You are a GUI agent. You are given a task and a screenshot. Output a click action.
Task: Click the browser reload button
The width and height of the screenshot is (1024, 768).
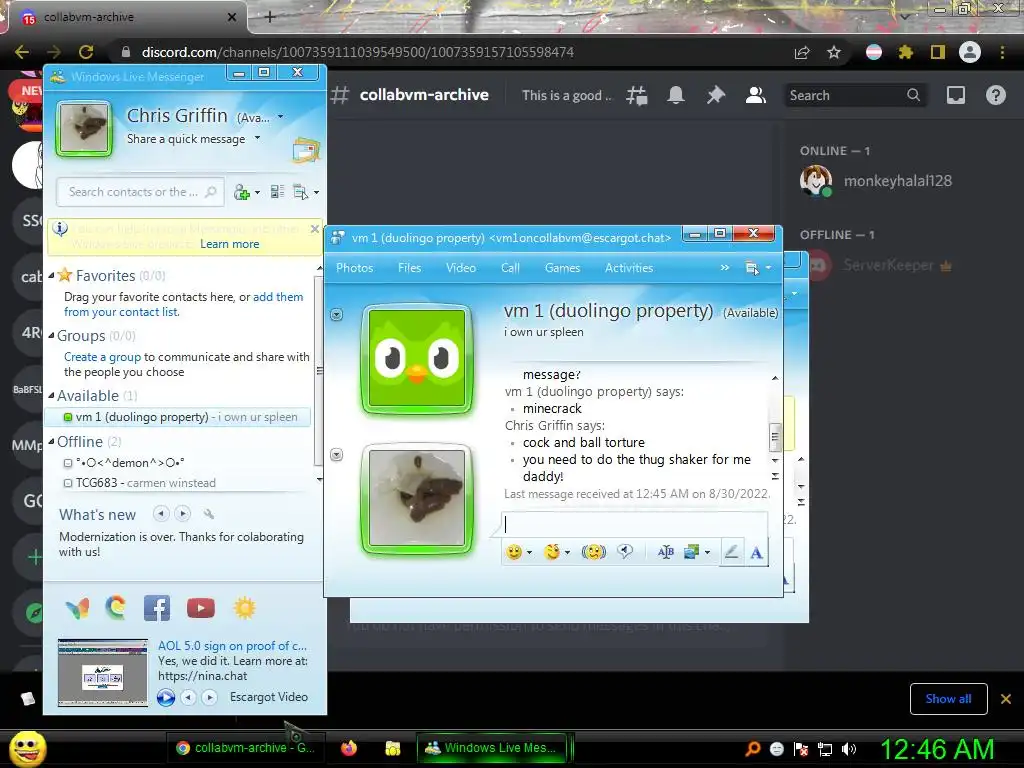[x=86, y=52]
